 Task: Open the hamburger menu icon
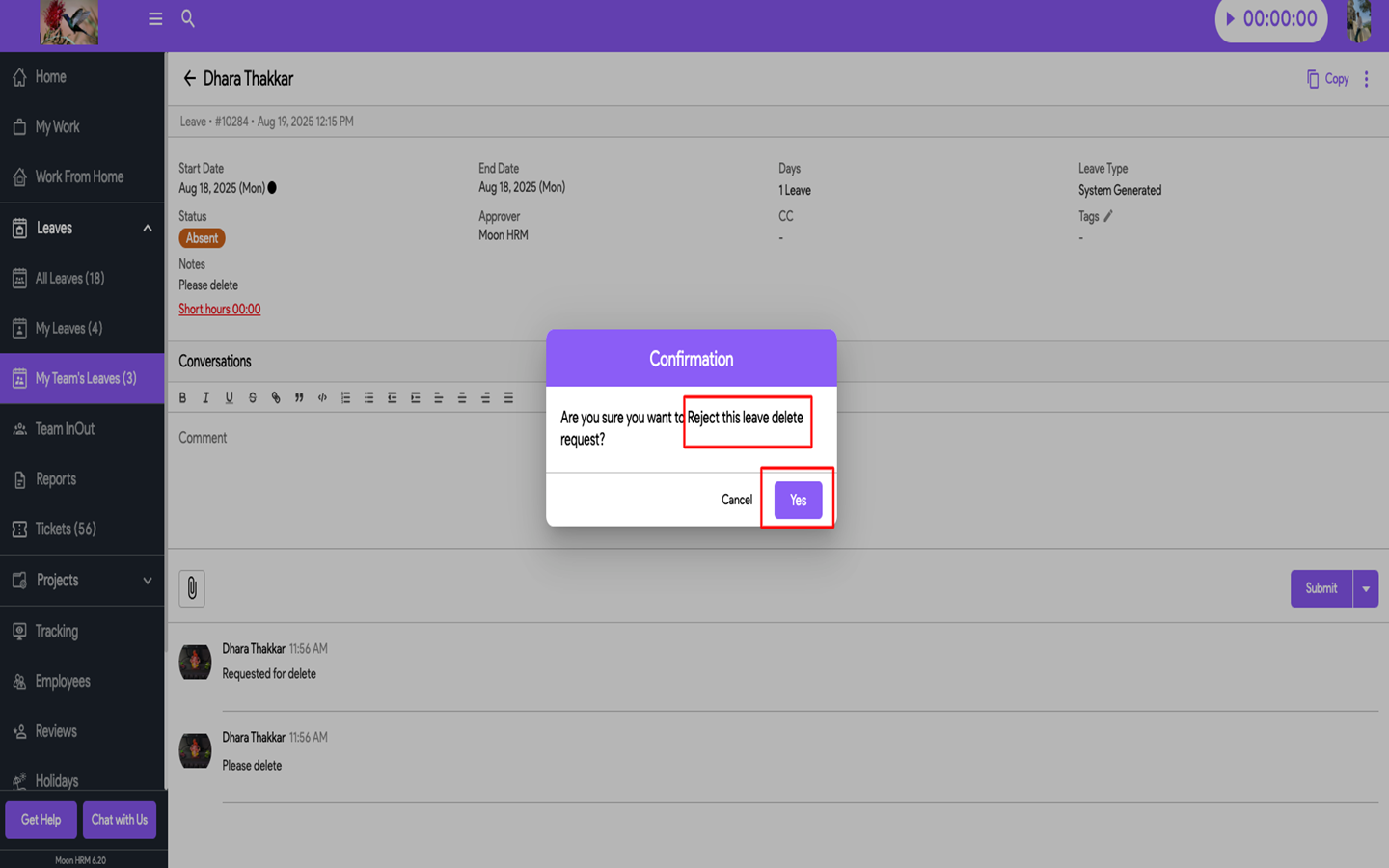[x=155, y=19]
